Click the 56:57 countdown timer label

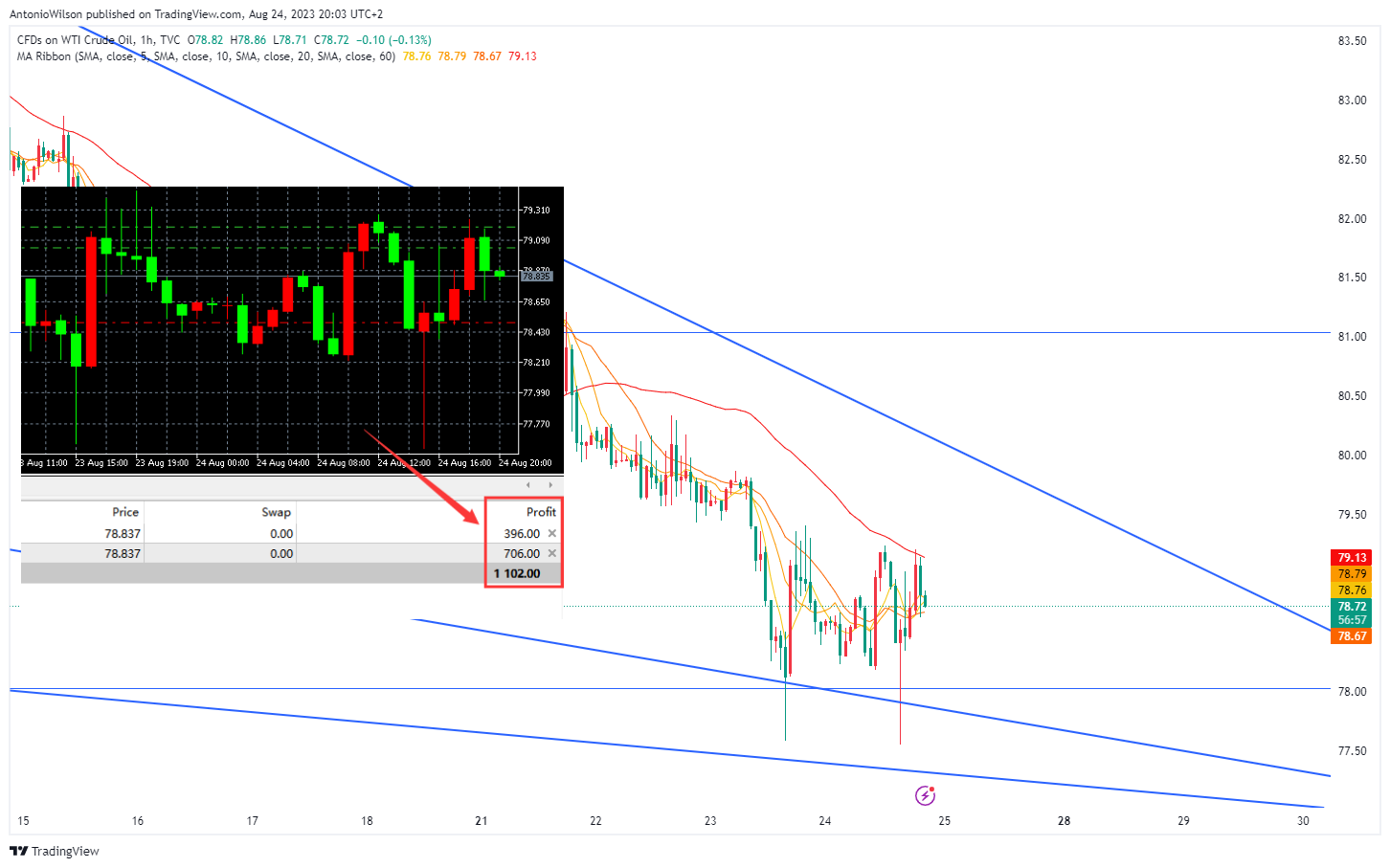click(x=1352, y=620)
